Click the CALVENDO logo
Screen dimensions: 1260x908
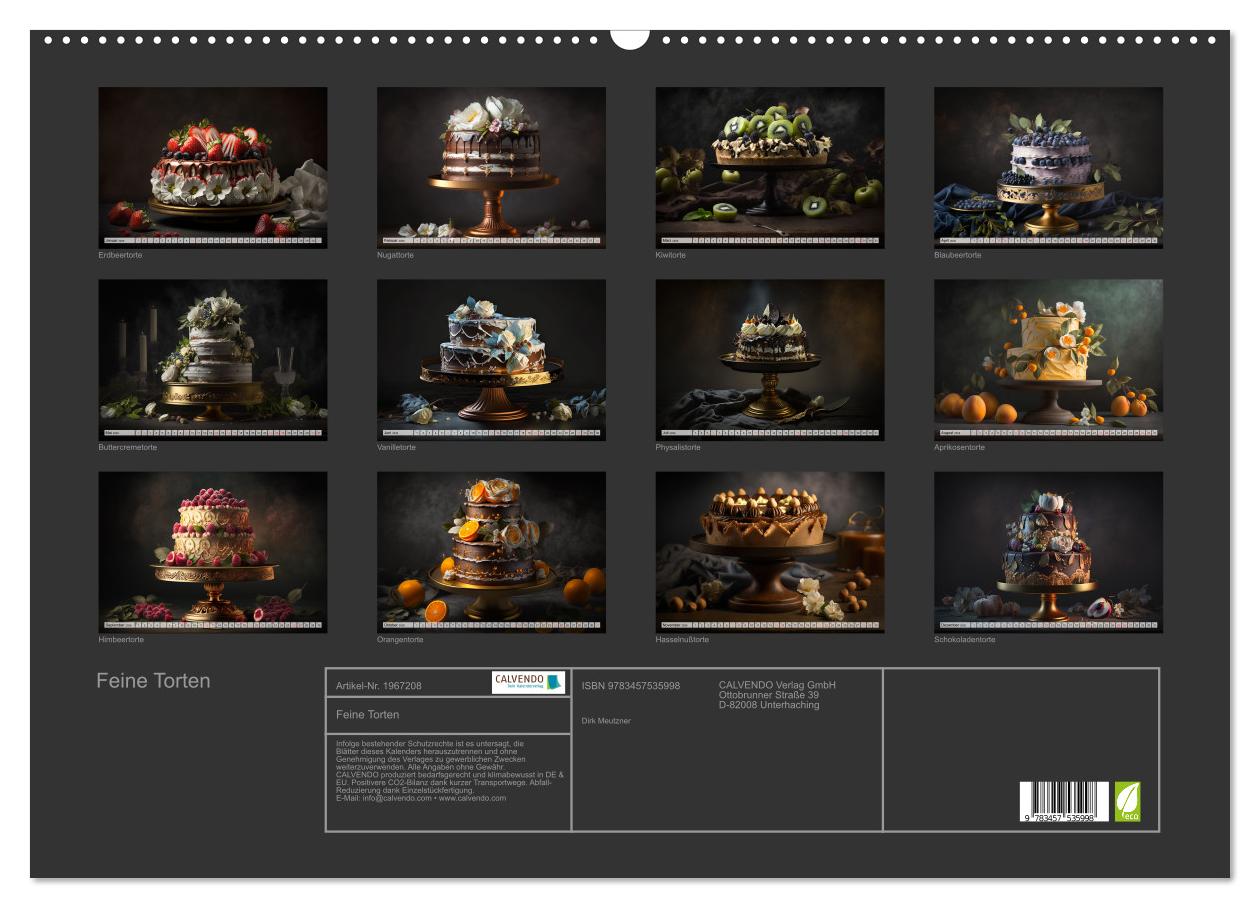coord(528,683)
